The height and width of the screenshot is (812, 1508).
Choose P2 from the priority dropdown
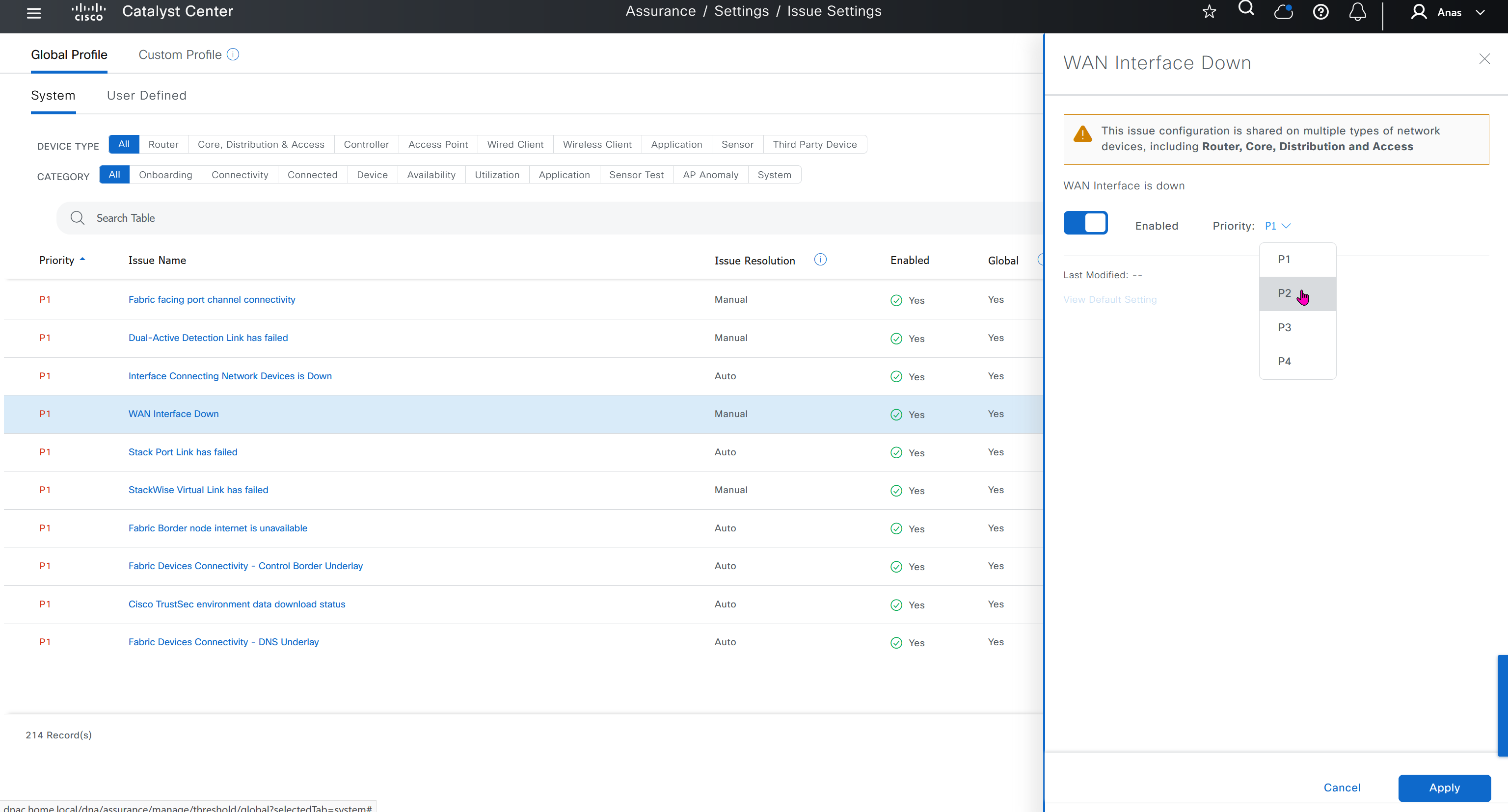(1284, 293)
